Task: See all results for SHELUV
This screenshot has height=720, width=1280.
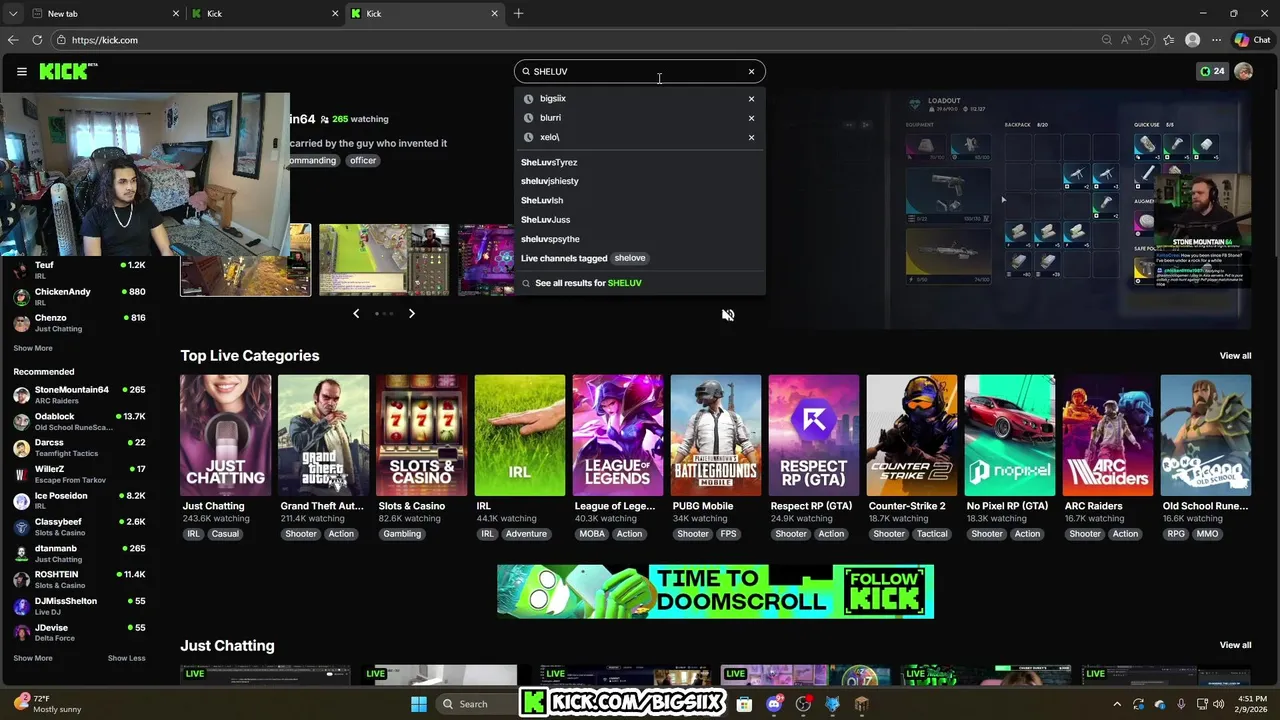Action: [588, 283]
